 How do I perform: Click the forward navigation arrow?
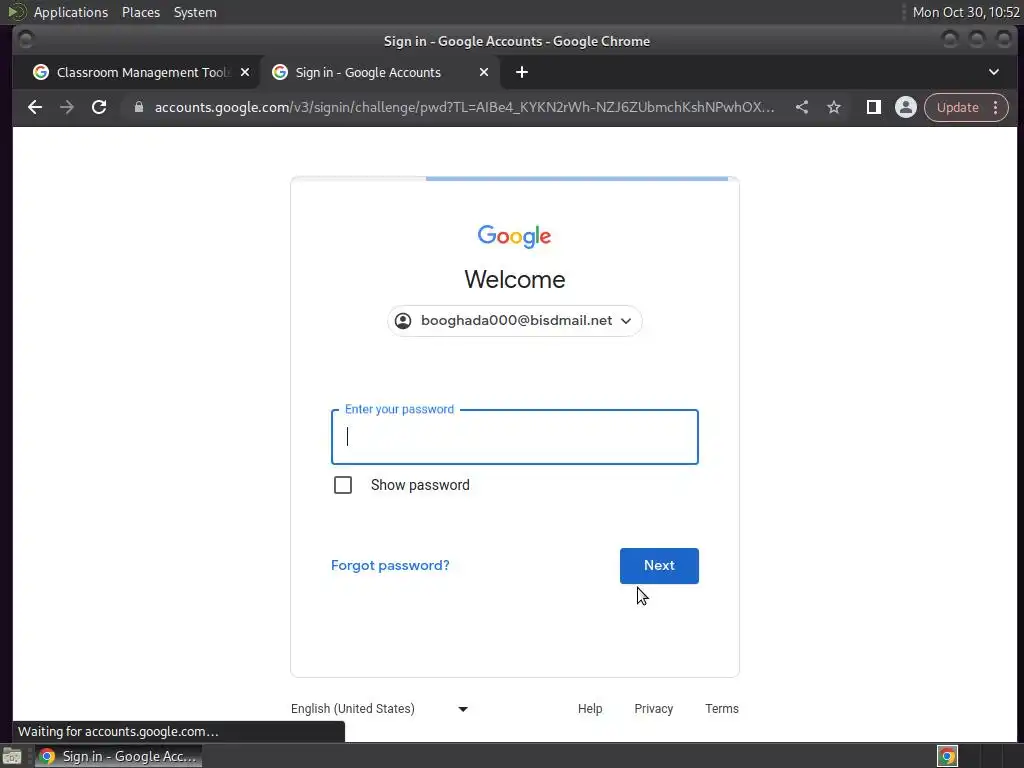pyautogui.click(x=67, y=107)
